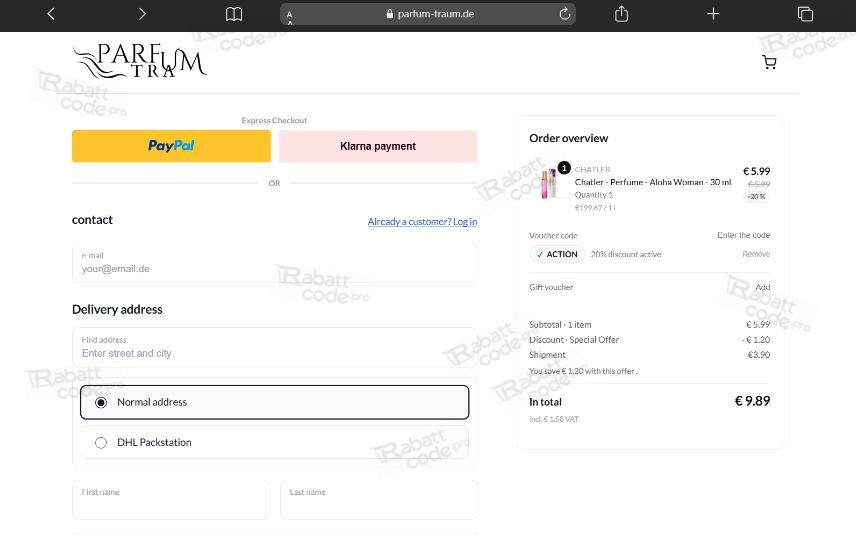Image resolution: width=856 pixels, height=535 pixels.
Task: Go back with the browser back arrow
Action: [51, 14]
